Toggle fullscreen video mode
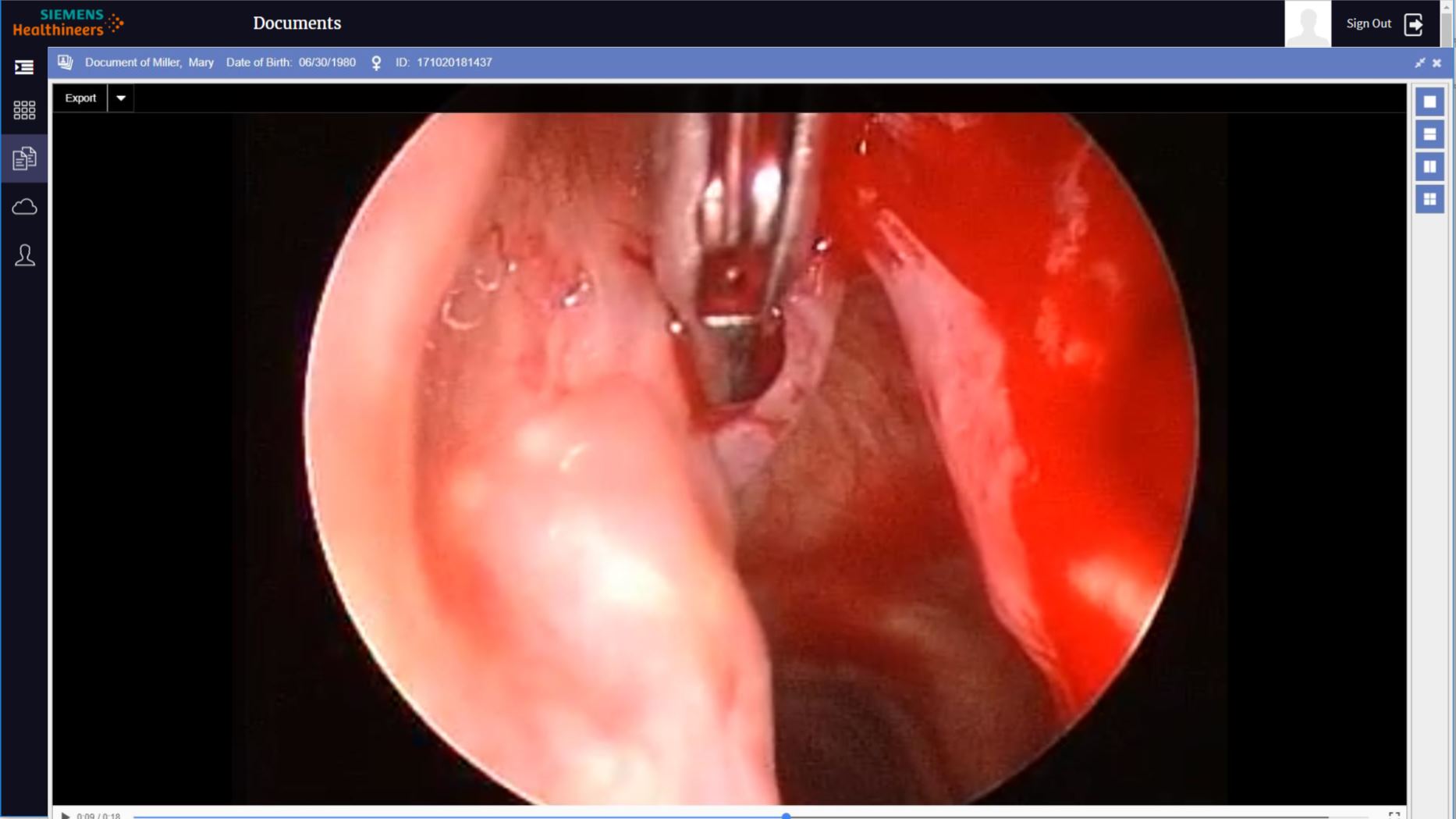1456x819 pixels. 1394,814
